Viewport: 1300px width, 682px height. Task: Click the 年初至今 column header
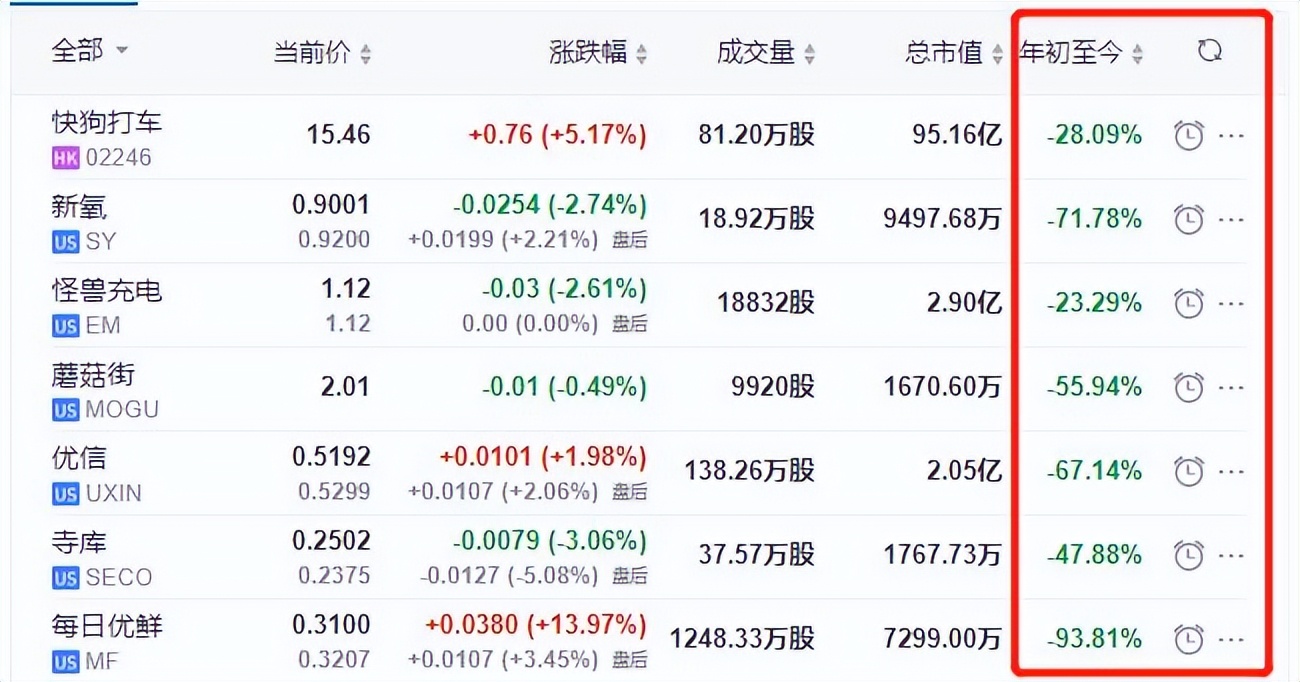(x=1072, y=49)
